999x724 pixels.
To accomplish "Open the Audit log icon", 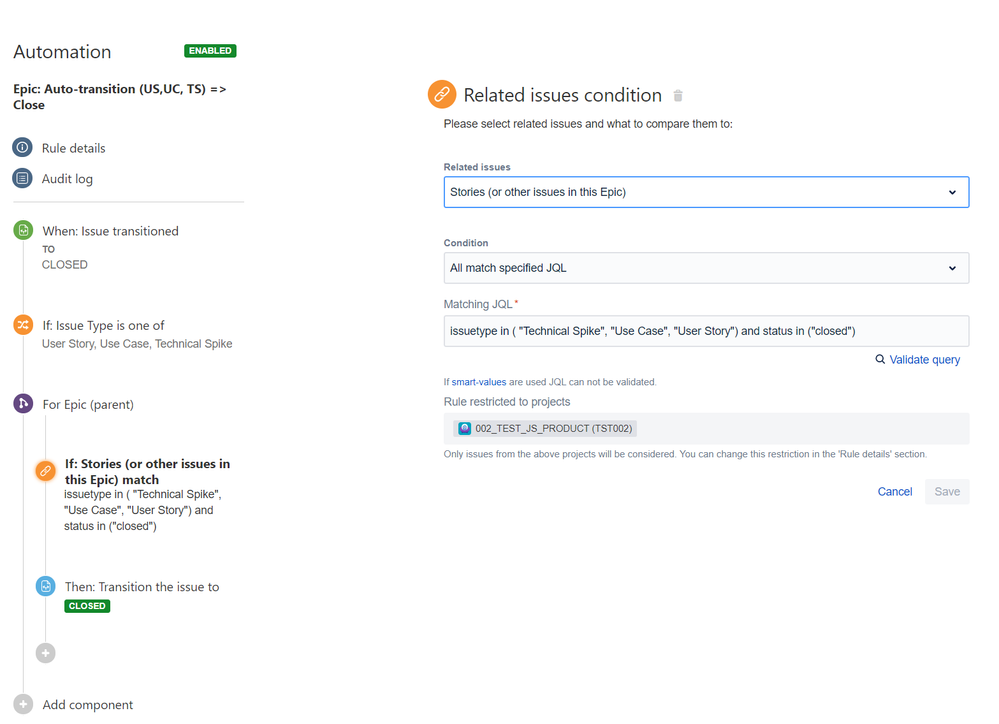I will (22, 178).
